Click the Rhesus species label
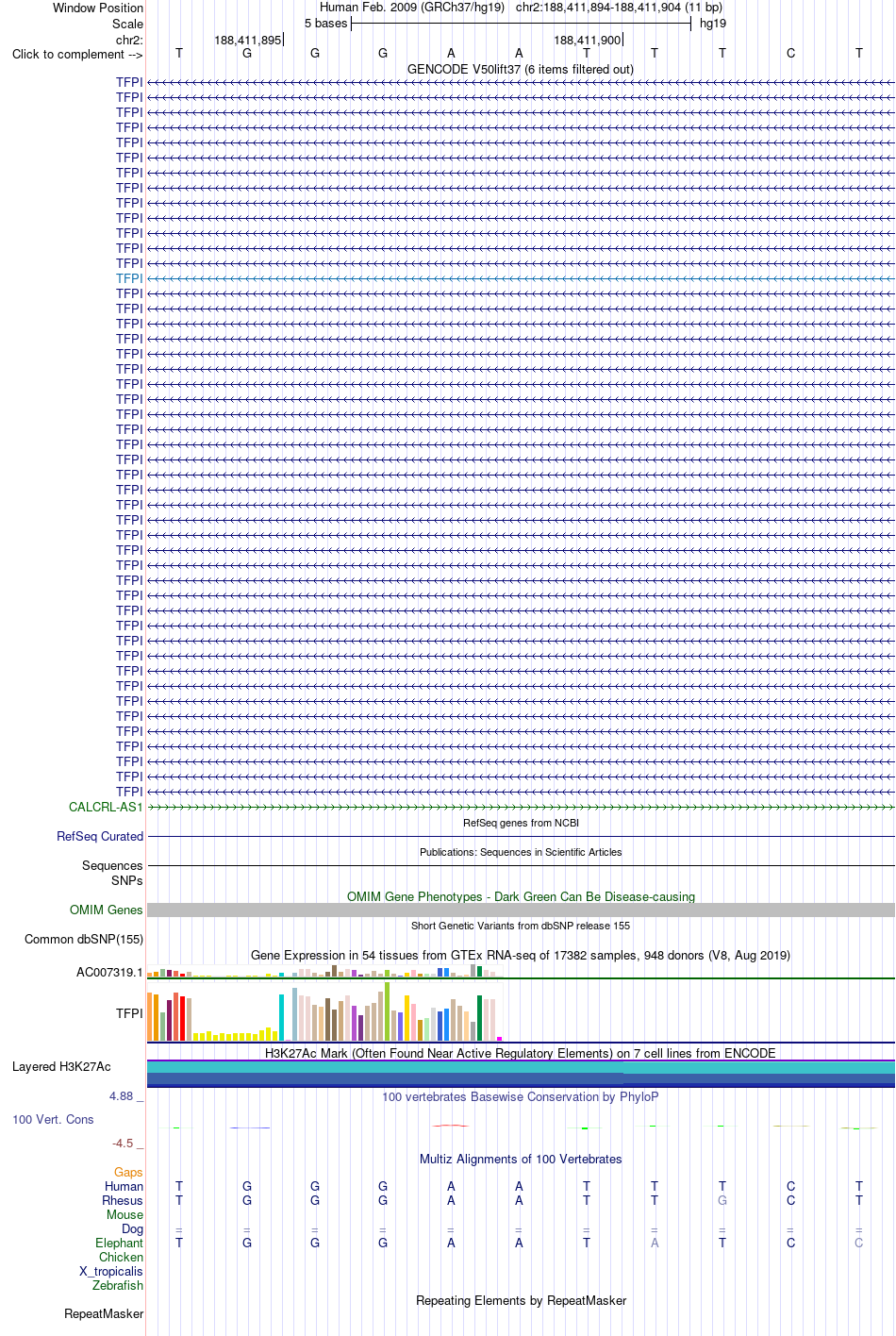Viewport: 896px width, 1336px height. (x=123, y=1200)
